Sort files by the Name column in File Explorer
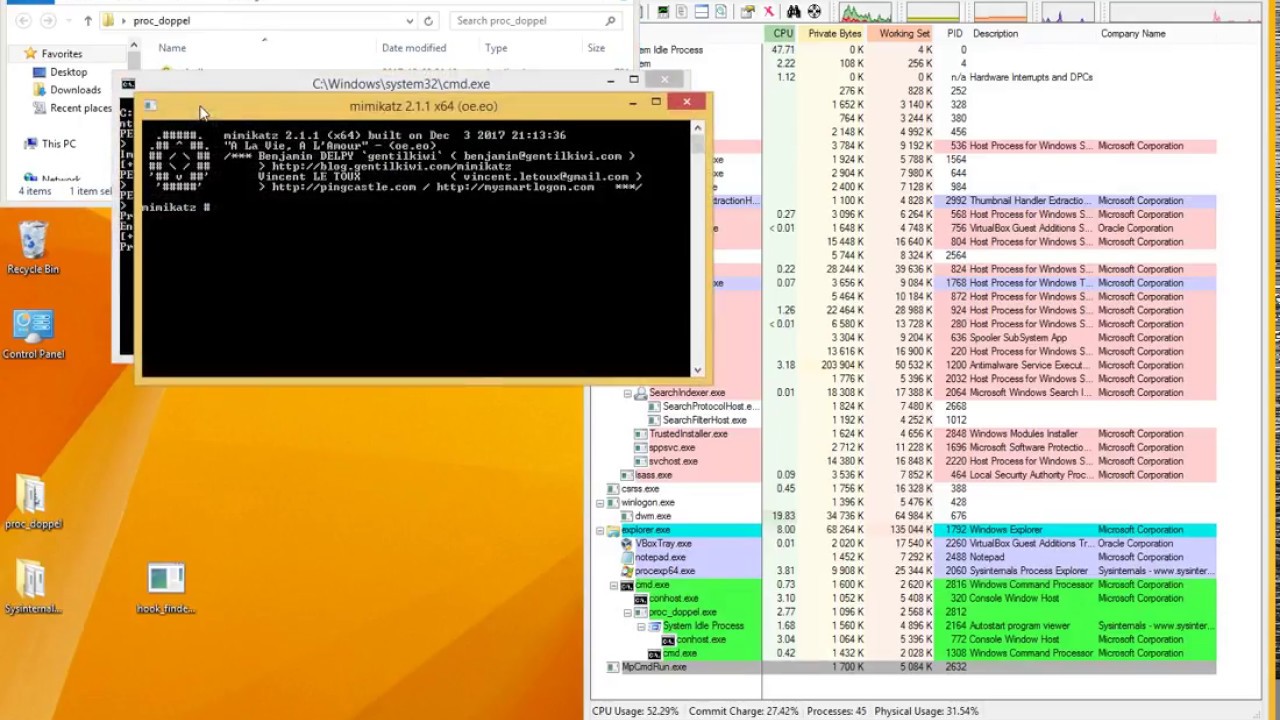Viewport: 1280px width, 720px height. (x=172, y=48)
